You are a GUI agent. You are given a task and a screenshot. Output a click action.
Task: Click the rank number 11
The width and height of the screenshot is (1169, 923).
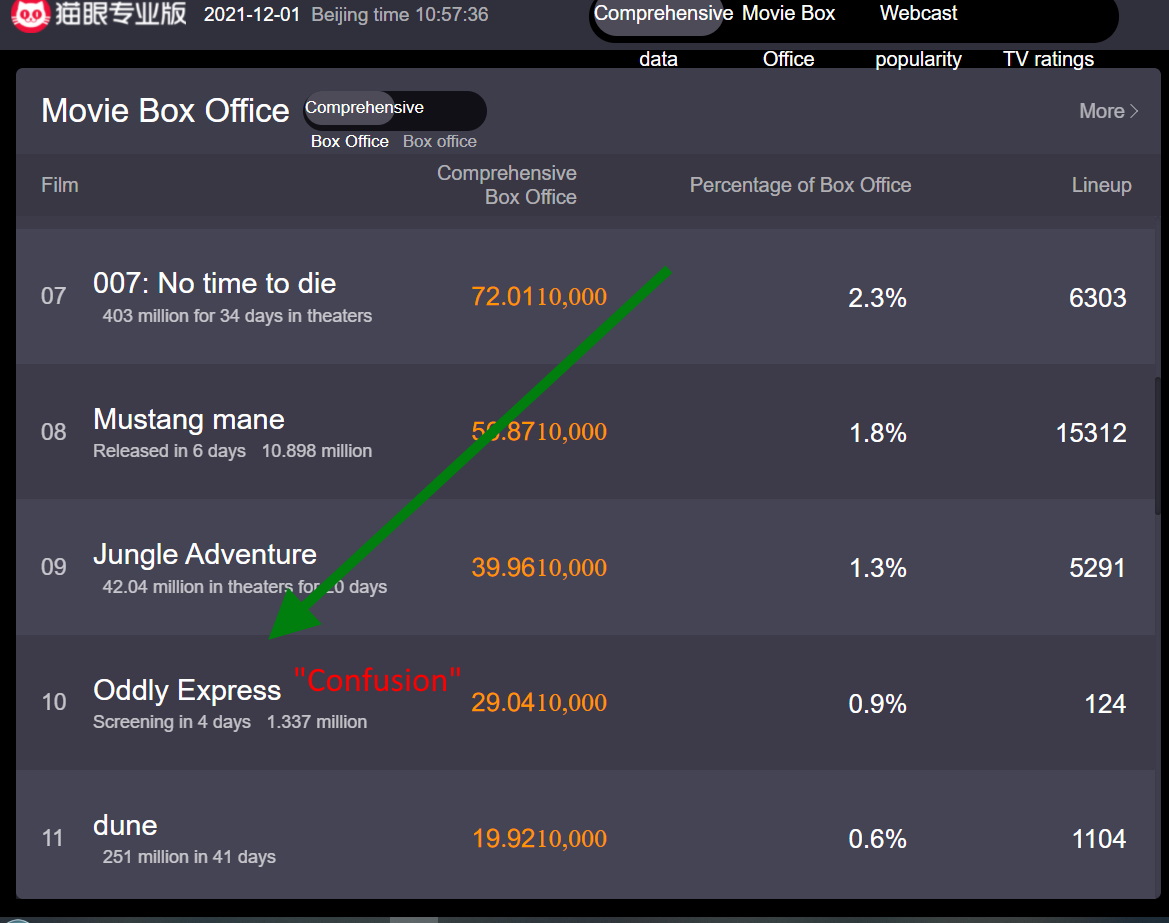53,838
